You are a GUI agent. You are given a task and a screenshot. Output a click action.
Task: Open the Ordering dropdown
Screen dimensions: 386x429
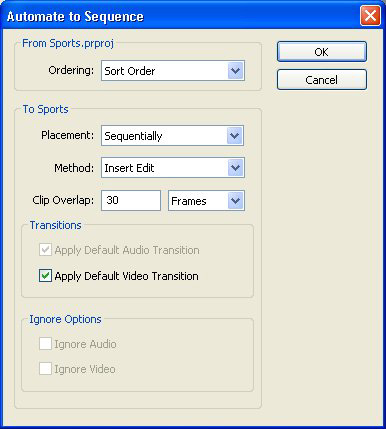point(173,71)
